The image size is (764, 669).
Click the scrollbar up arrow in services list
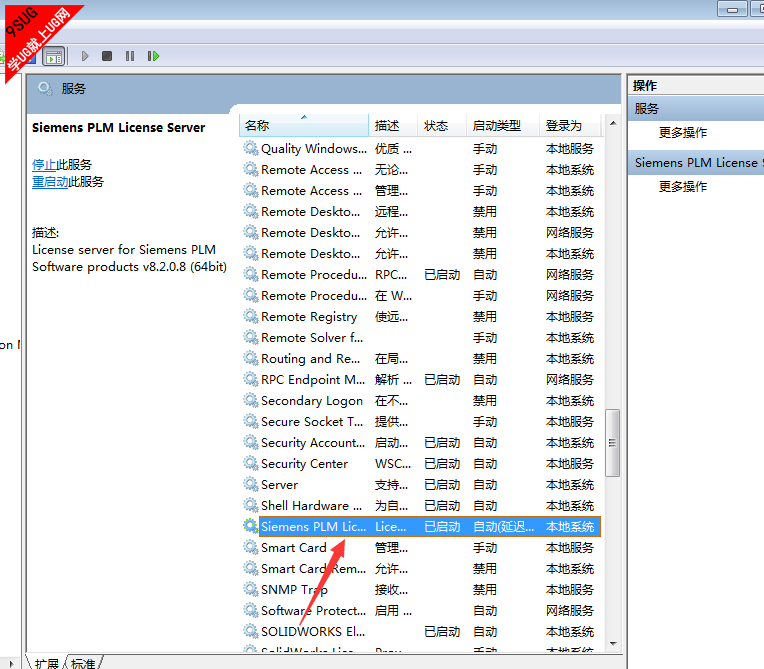(x=613, y=123)
